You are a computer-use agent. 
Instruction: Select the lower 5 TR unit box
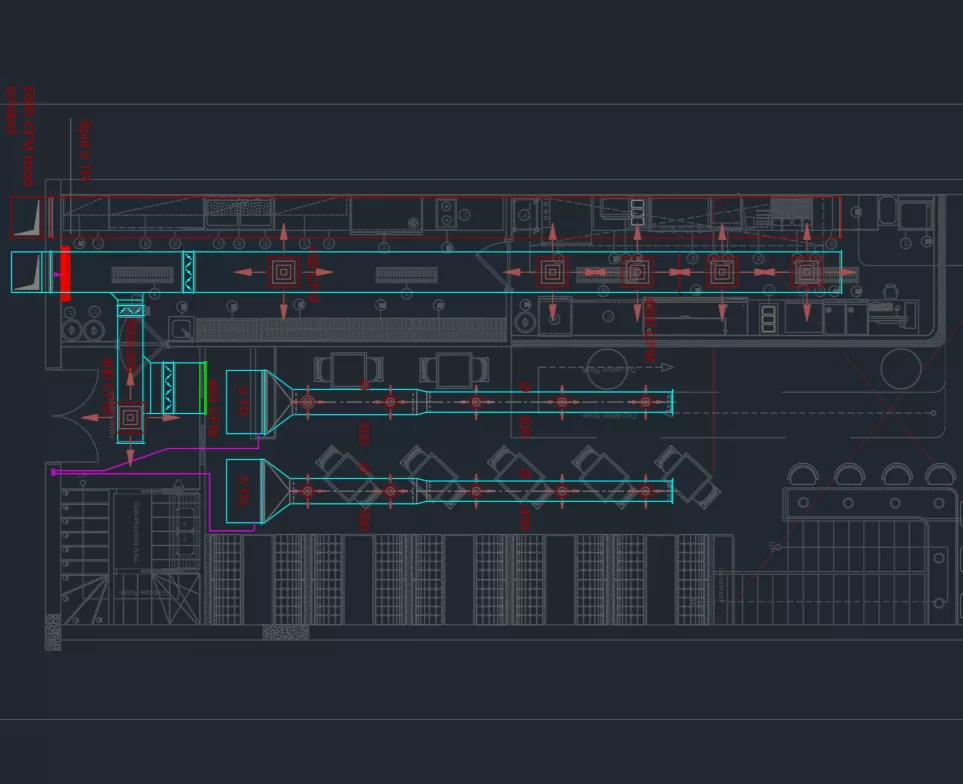243,491
